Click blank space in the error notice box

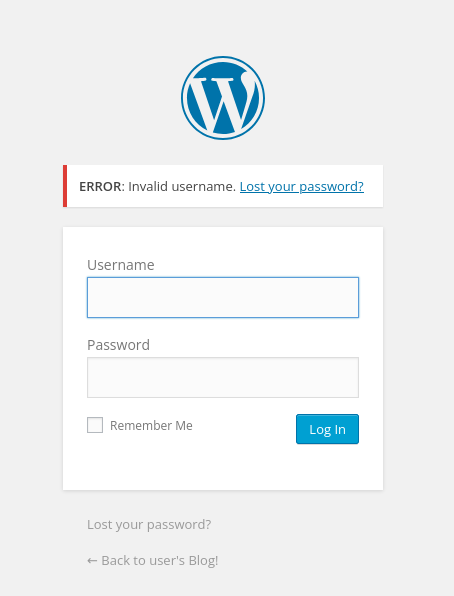373,186
